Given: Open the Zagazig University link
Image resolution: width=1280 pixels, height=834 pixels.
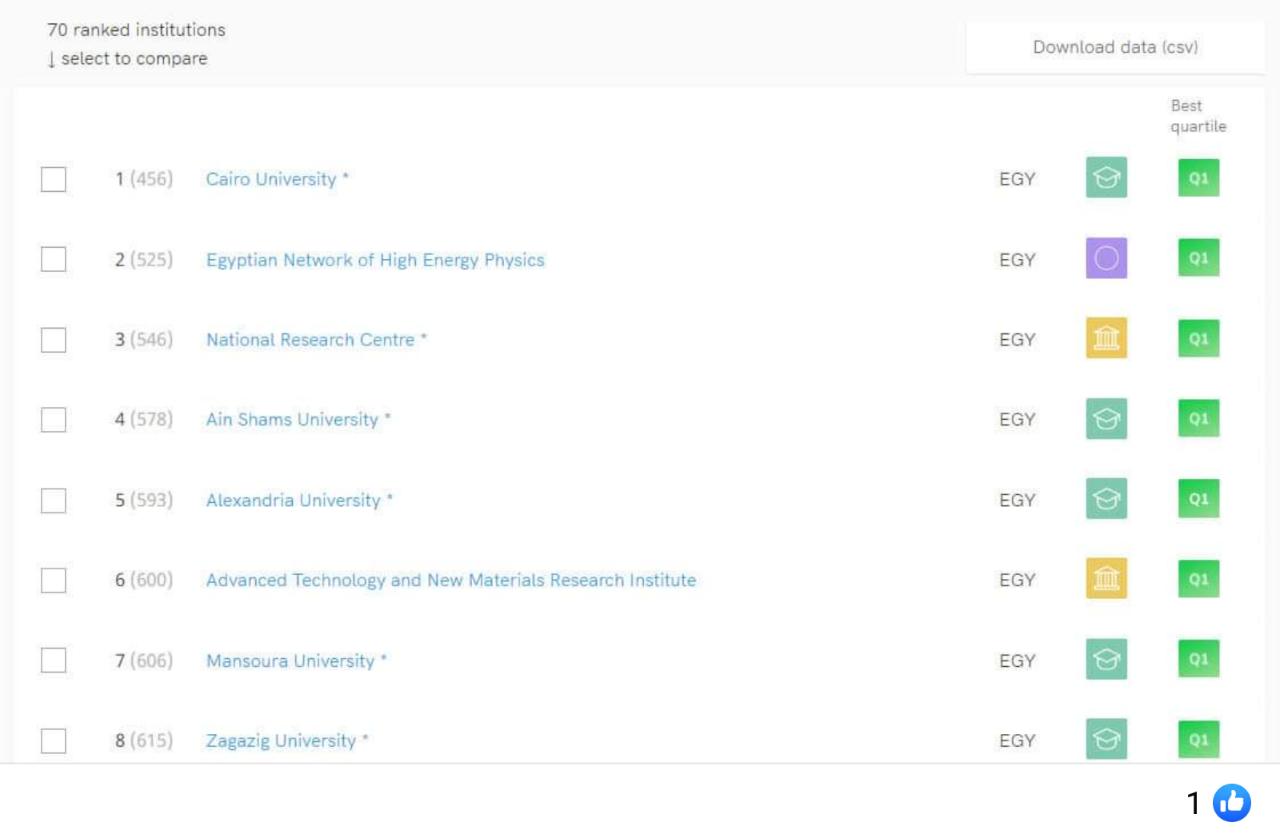Looking at the screenshot, I should 281,741.
